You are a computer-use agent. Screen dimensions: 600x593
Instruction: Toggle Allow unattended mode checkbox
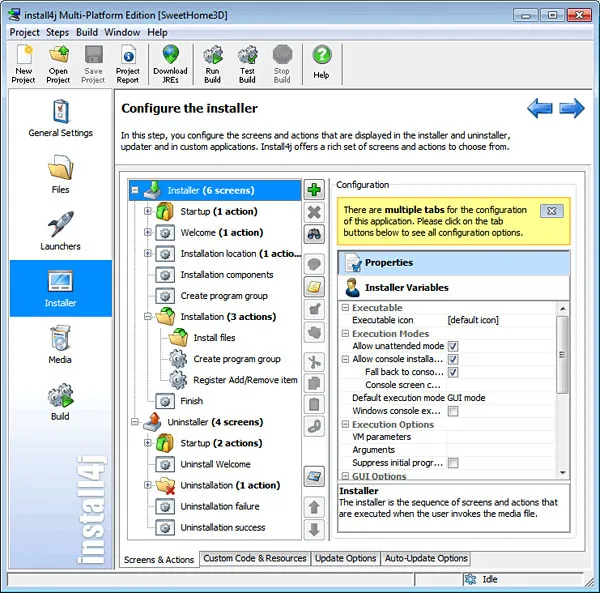coord(453,346)
